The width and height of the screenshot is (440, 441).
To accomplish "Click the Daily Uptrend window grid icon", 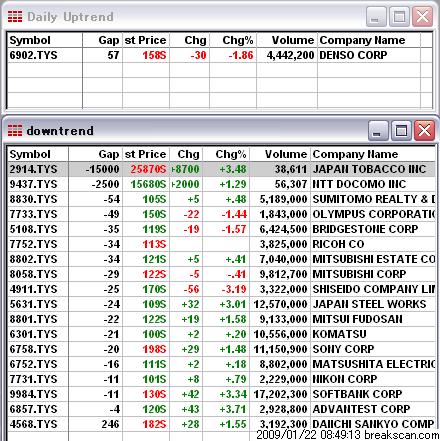I will coord(15,16).
